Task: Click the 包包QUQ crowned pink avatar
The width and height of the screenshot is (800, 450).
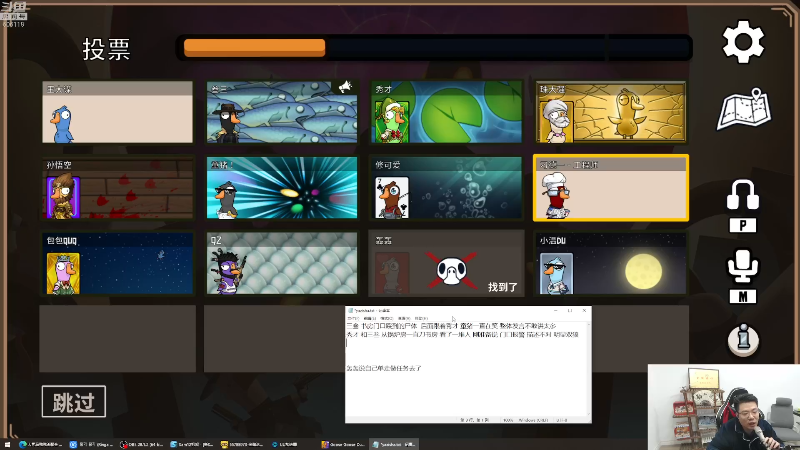Action: (63, 273)
